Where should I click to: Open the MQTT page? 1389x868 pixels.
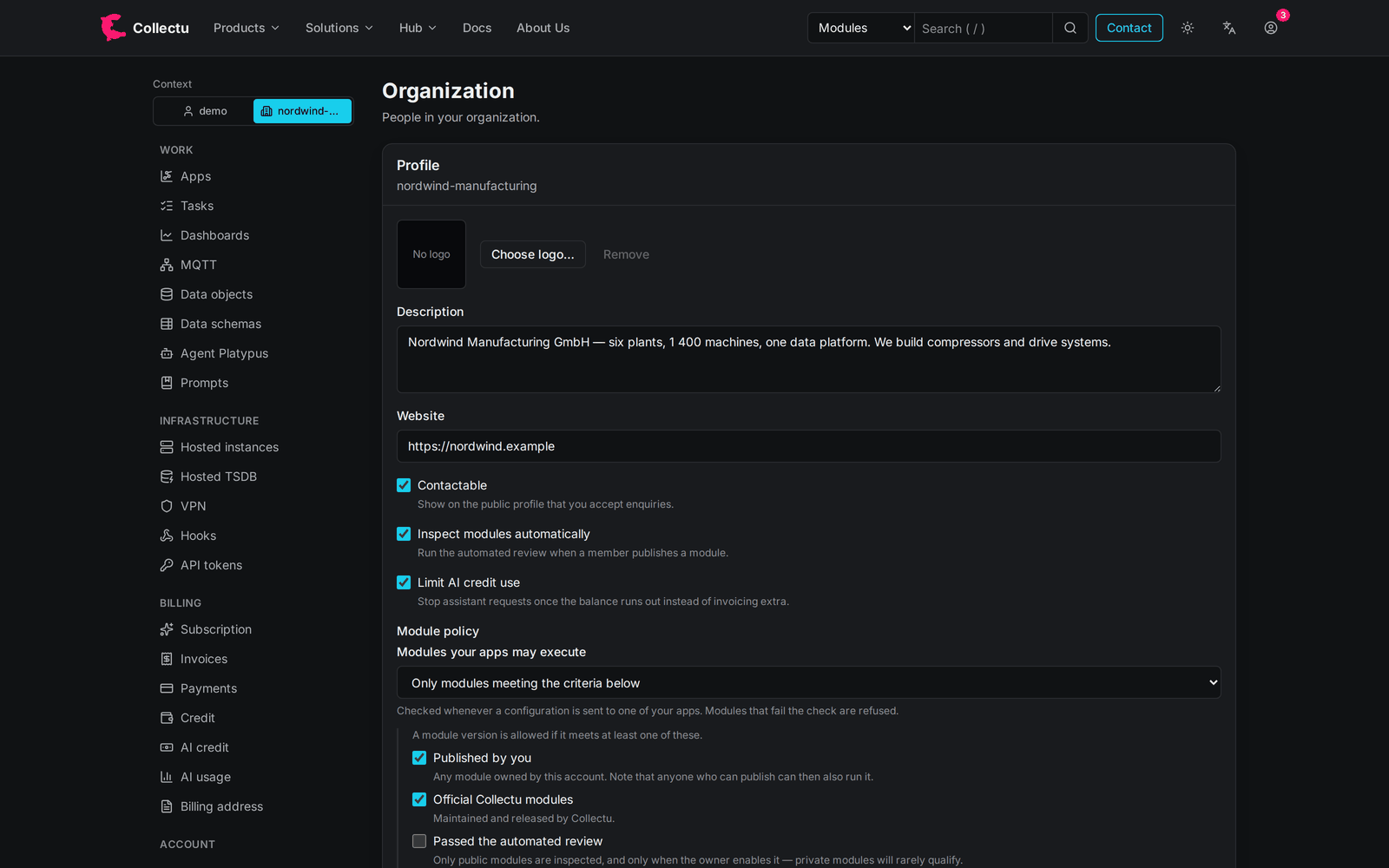point(199,265)
